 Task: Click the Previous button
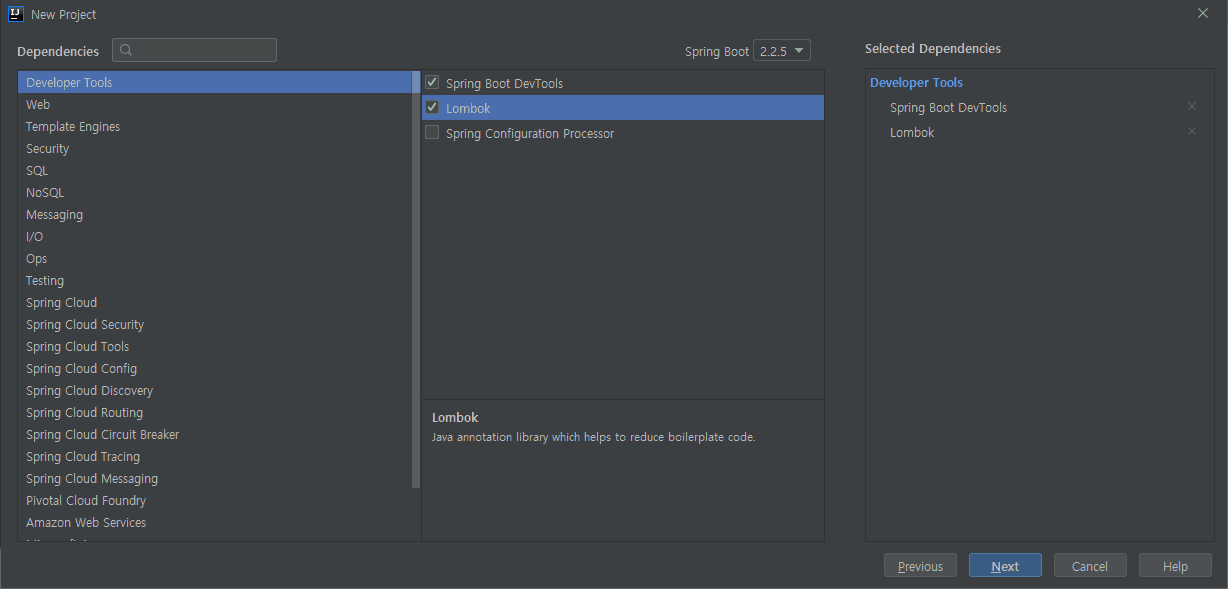point(920,566)
